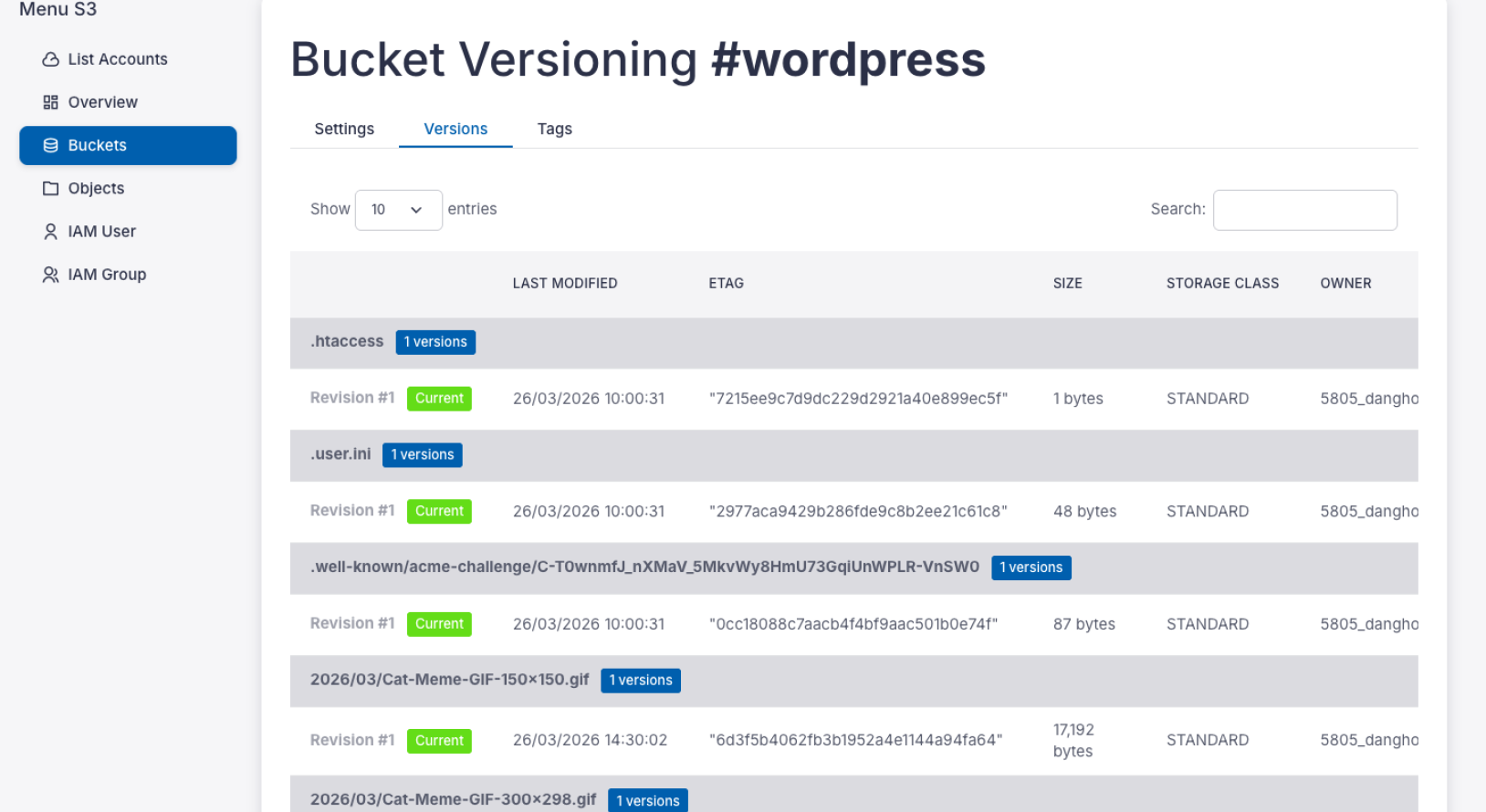The height and width of the screenshot is (812, 1486).
Task: Open the Show entries dropdown
Action: click(398, 210)
